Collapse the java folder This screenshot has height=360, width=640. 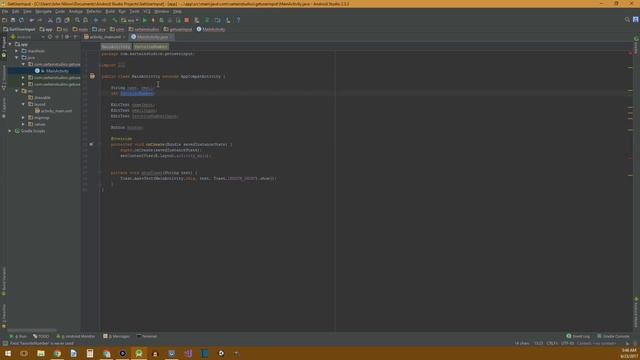pos(17,58)
